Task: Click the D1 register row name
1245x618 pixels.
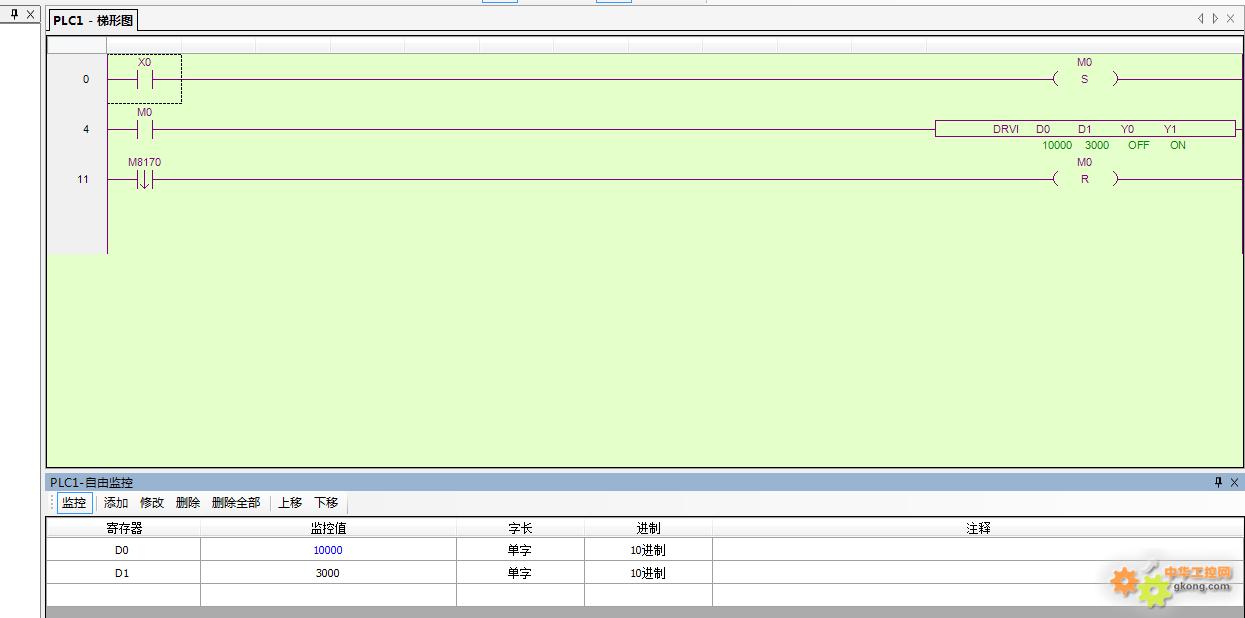Action: (x=122, y=573)
